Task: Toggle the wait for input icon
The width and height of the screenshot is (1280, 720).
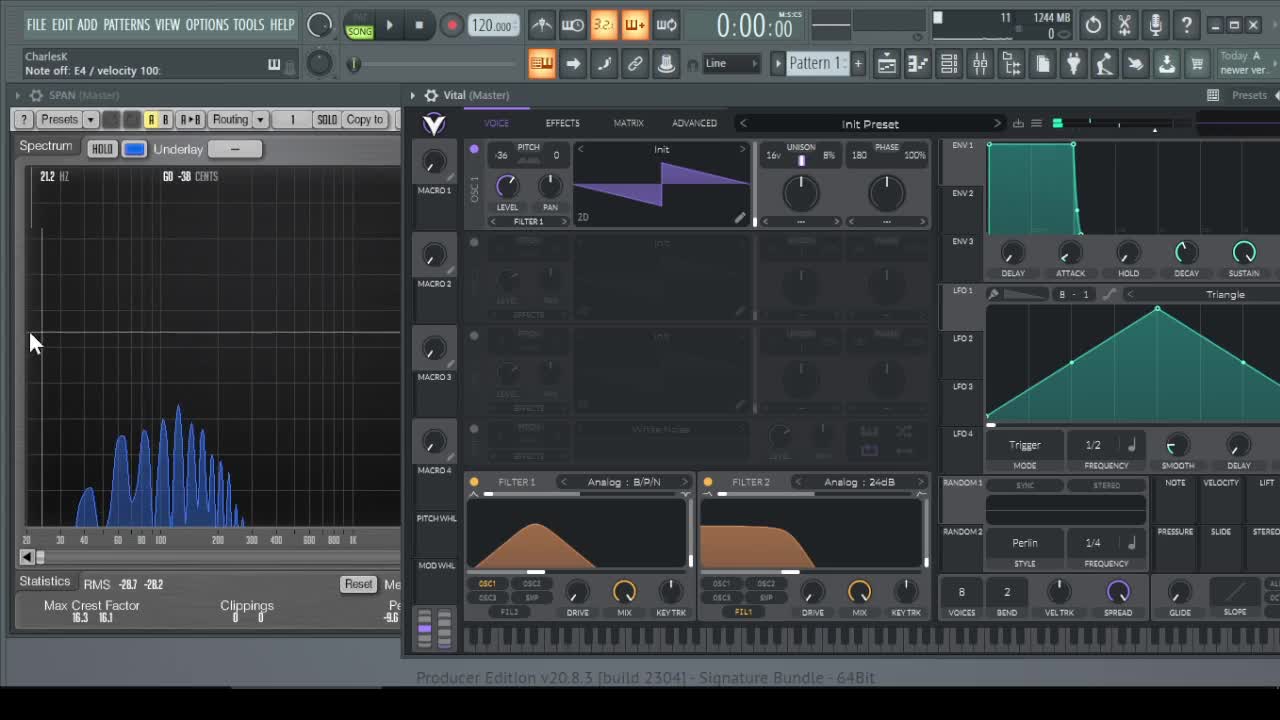Action: [572, 25]
